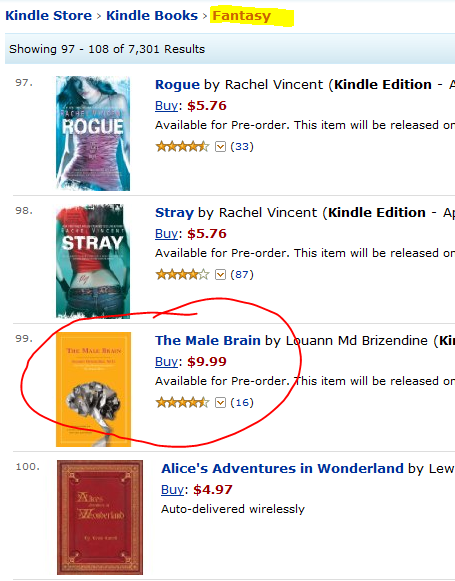Click star rating icon for The Male Brain
The height and width of the screenshot is (581, 455).
tap(182, 402)
